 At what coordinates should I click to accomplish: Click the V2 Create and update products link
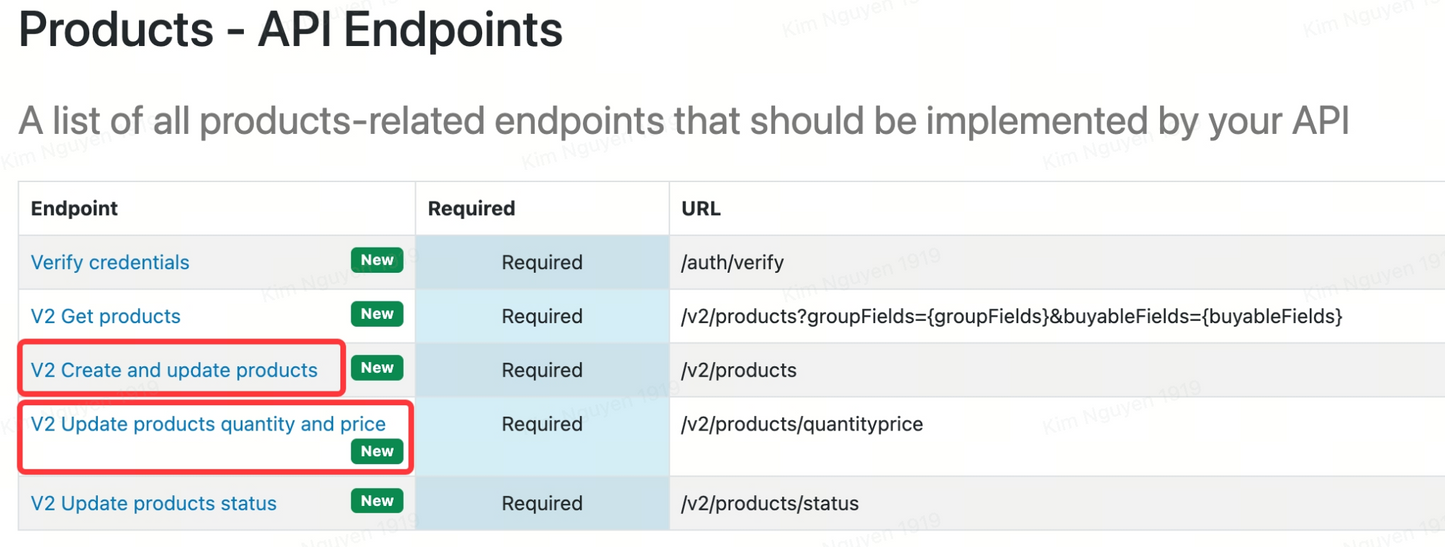click(174, 371)
